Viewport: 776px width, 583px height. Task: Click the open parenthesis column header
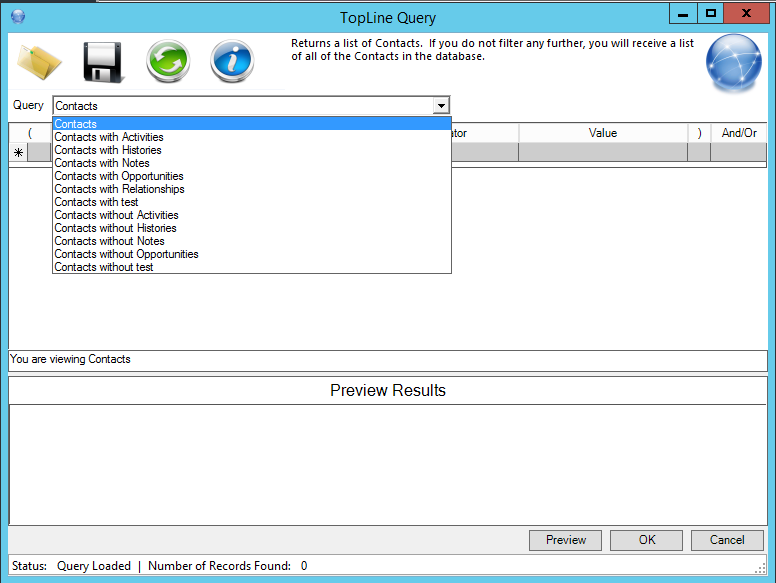[30, 133]
